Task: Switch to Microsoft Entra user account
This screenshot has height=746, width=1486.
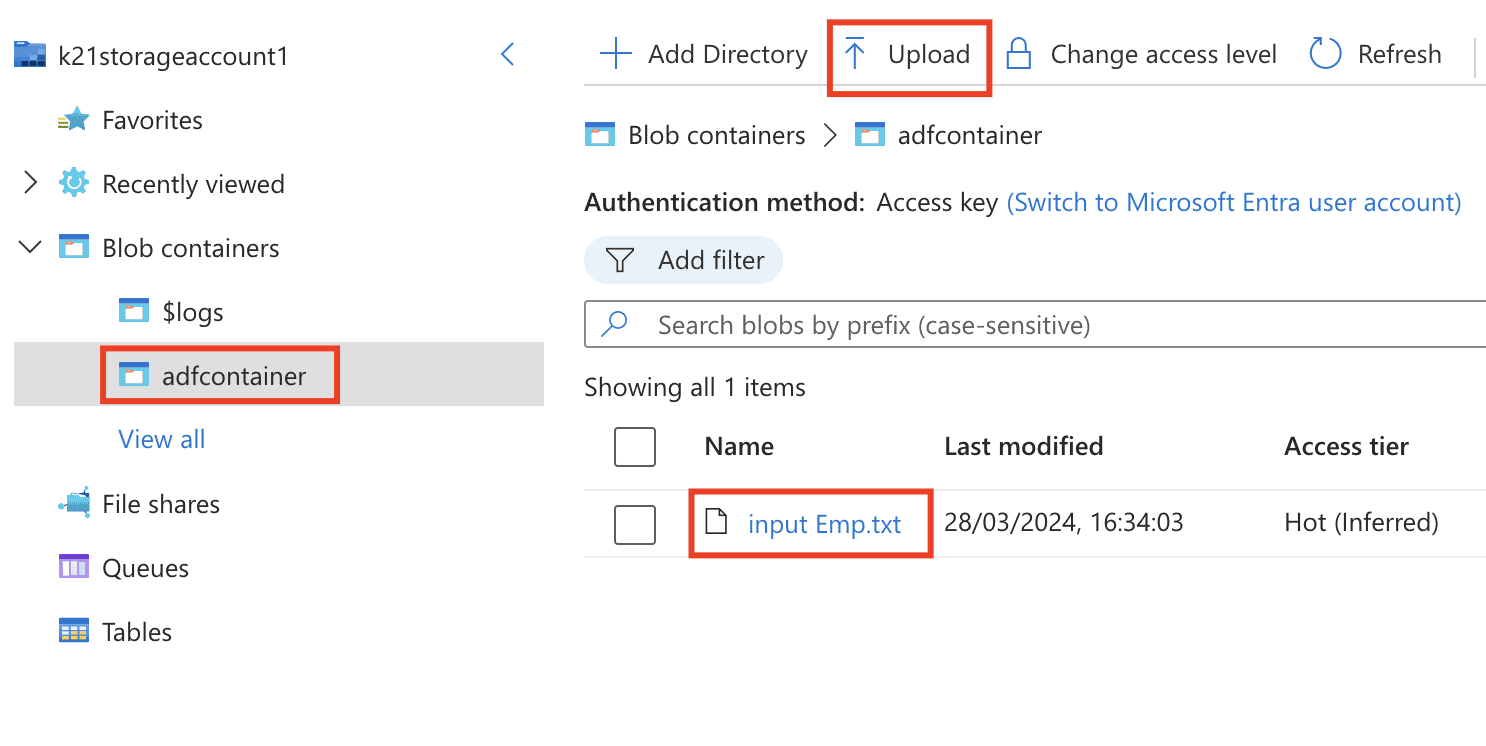Action: 1233,203
